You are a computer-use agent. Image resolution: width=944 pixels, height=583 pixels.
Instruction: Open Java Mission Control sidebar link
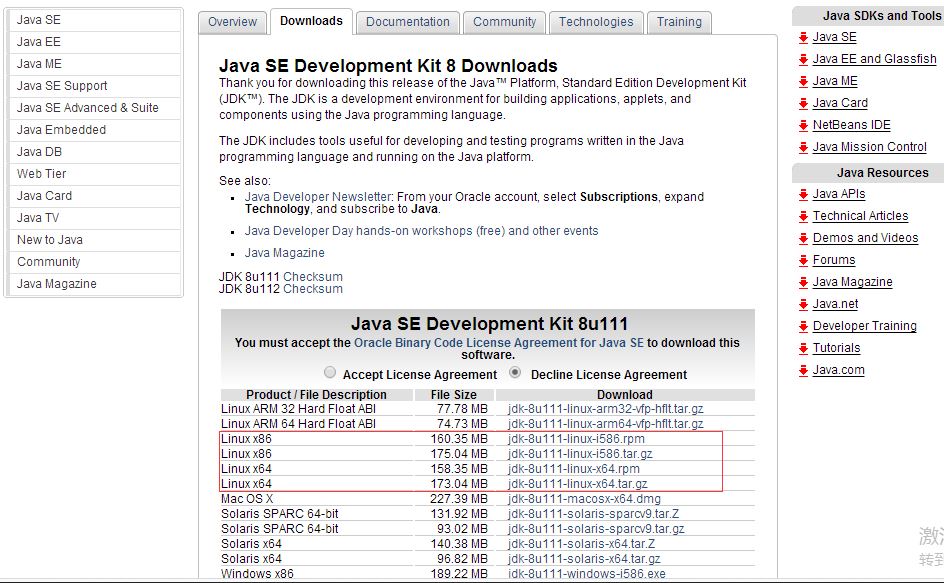click(x=869, y=147)
